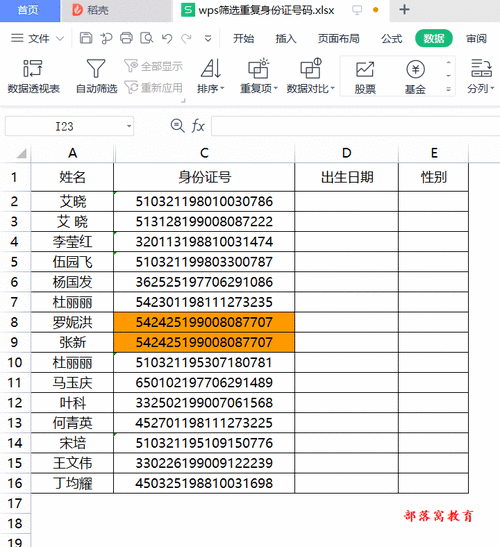Switch to the Home (开始) ribbon tab
500x547 pixels.
pos(244,38)
